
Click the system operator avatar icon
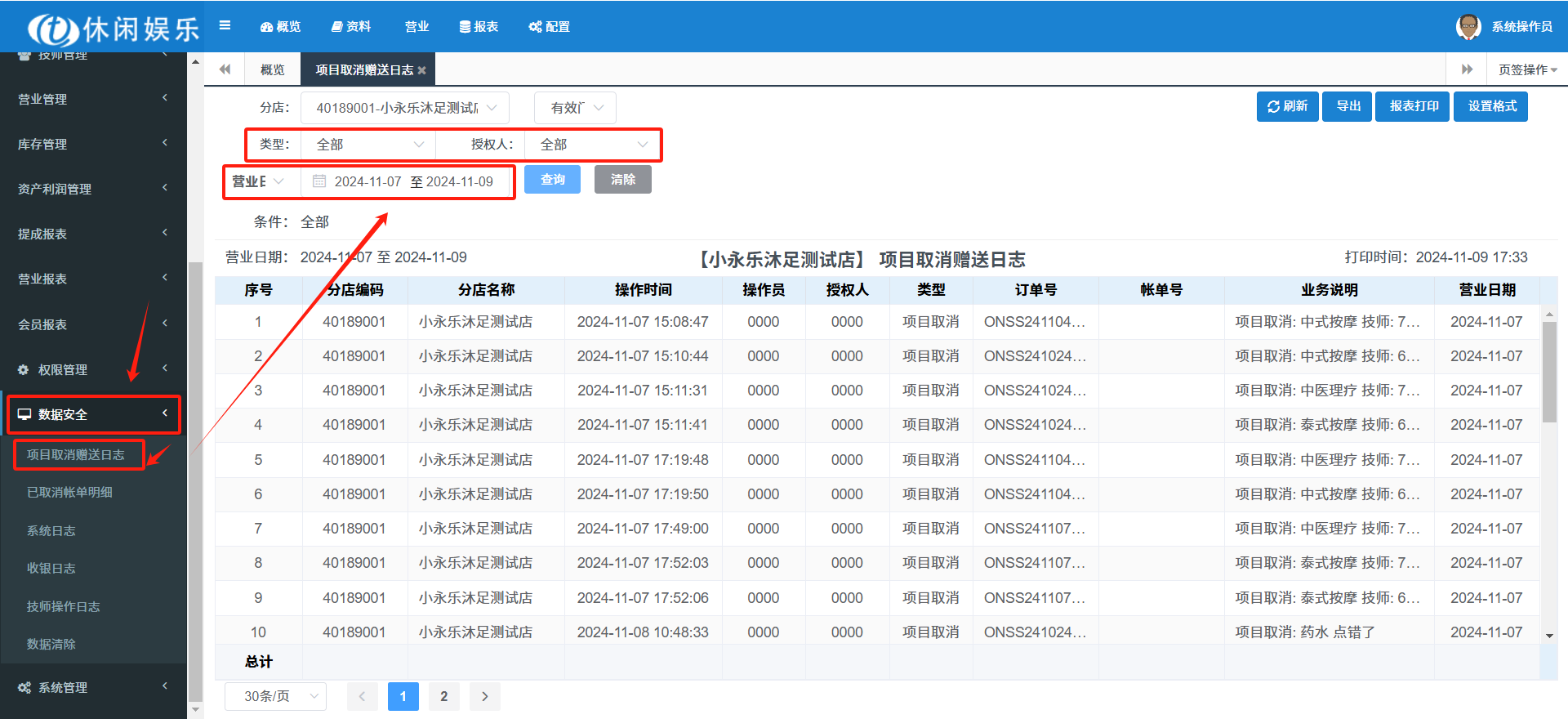point(1468,26)
